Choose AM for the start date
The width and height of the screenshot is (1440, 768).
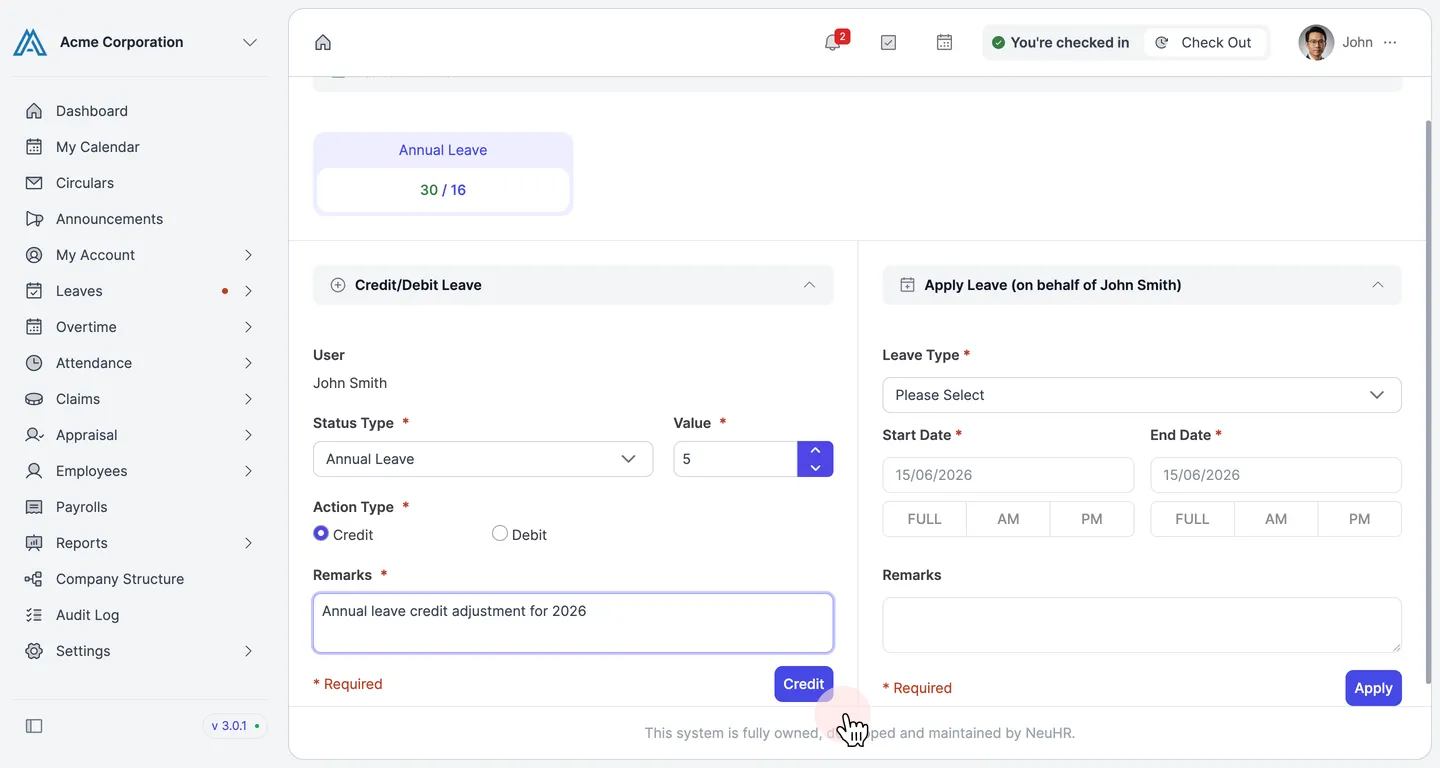coord(1008,519)
